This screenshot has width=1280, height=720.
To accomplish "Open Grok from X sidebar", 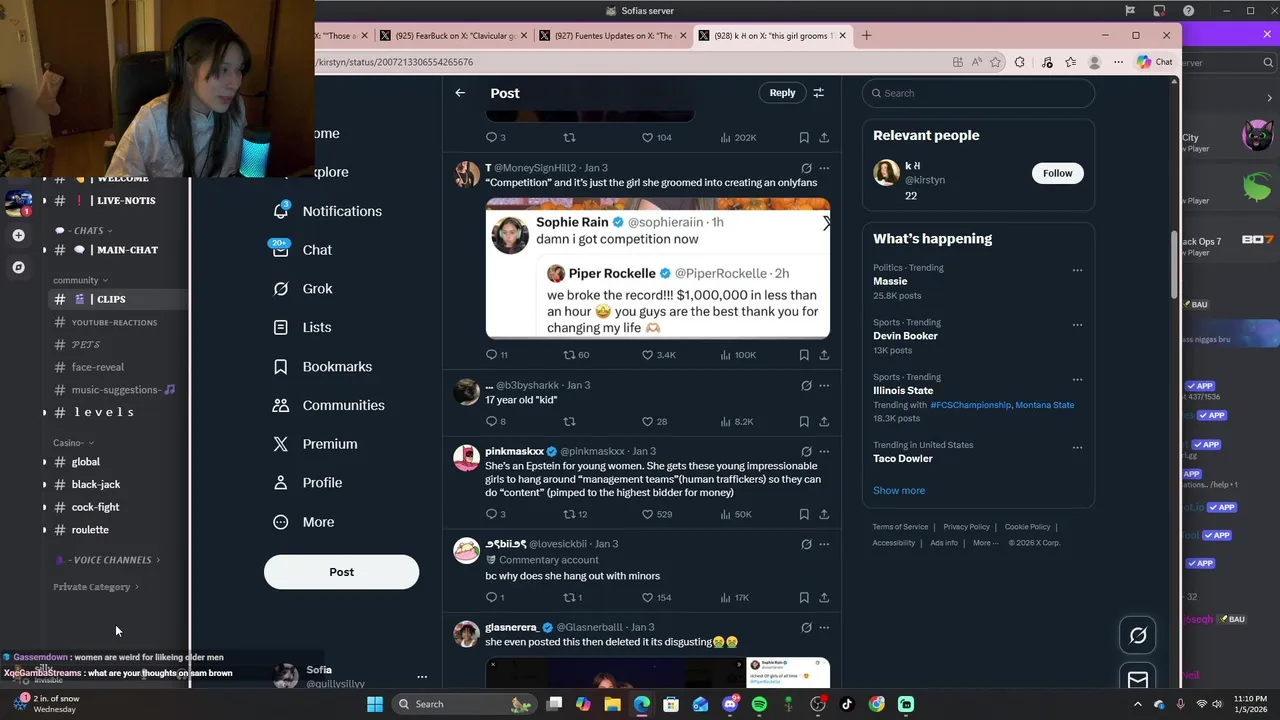I will (x=303, y=289).
